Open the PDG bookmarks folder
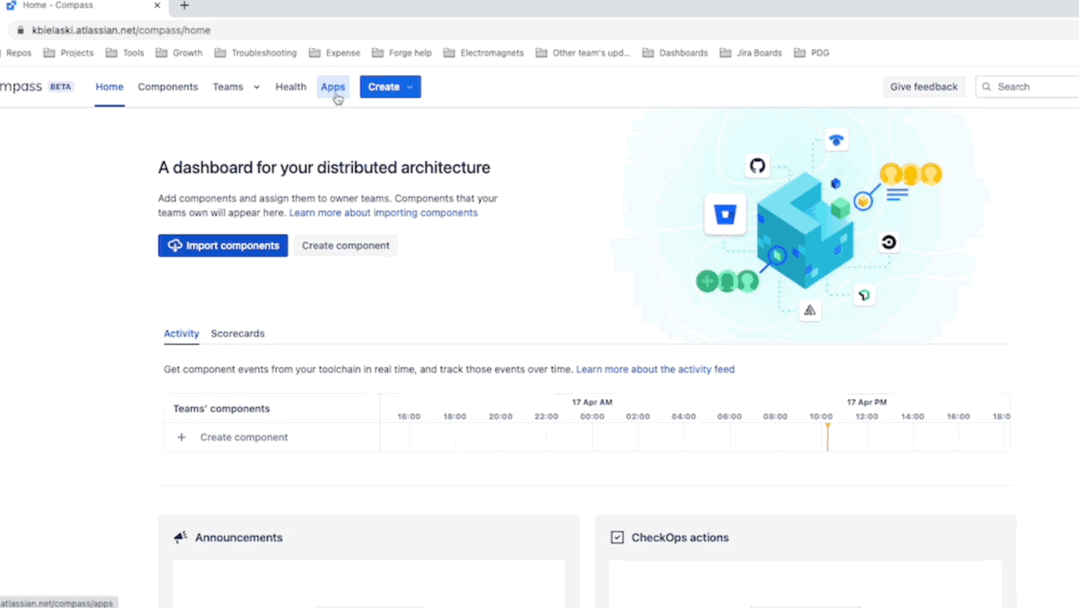 coord(811,53)
